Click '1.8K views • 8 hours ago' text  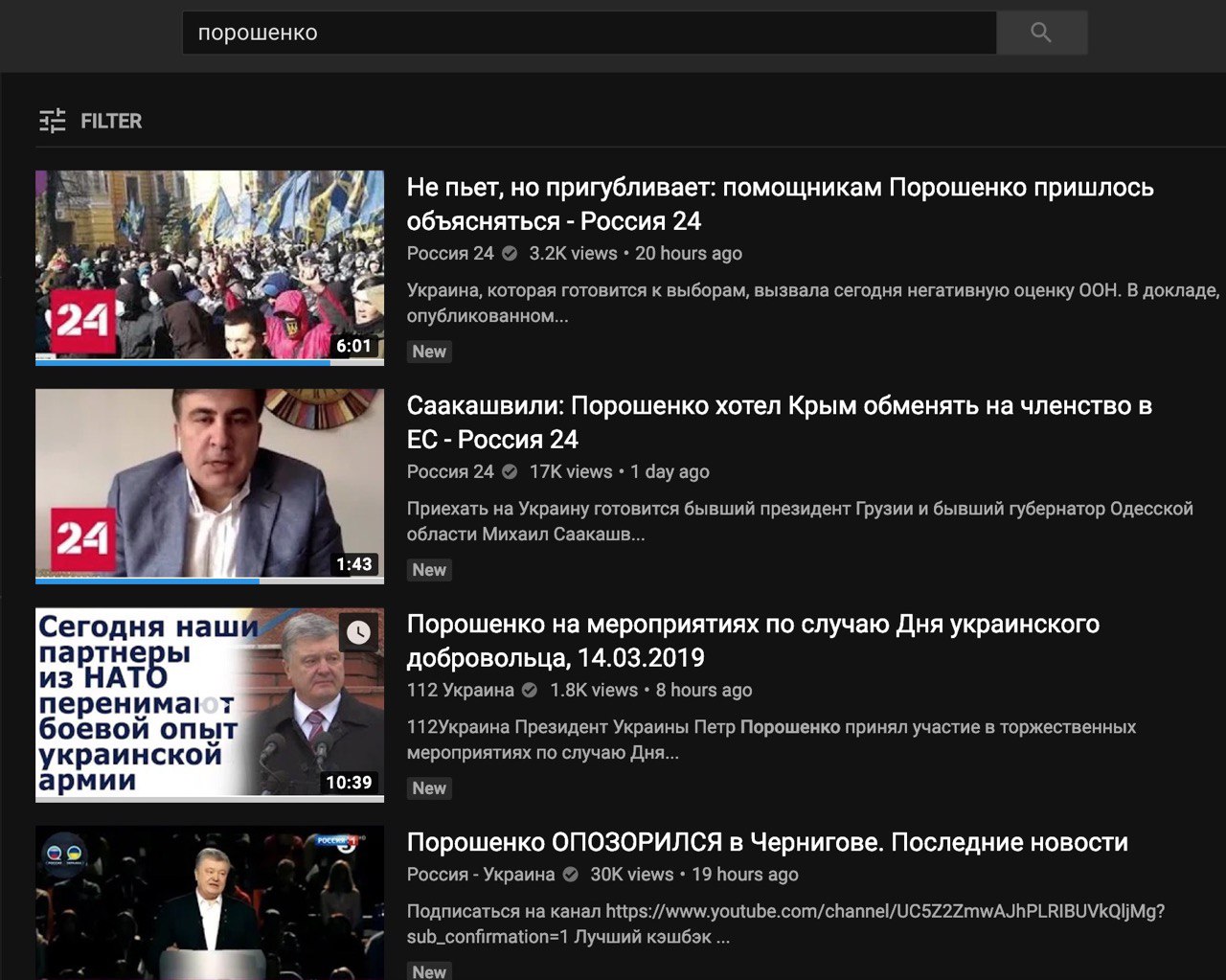tap(651, 691)
